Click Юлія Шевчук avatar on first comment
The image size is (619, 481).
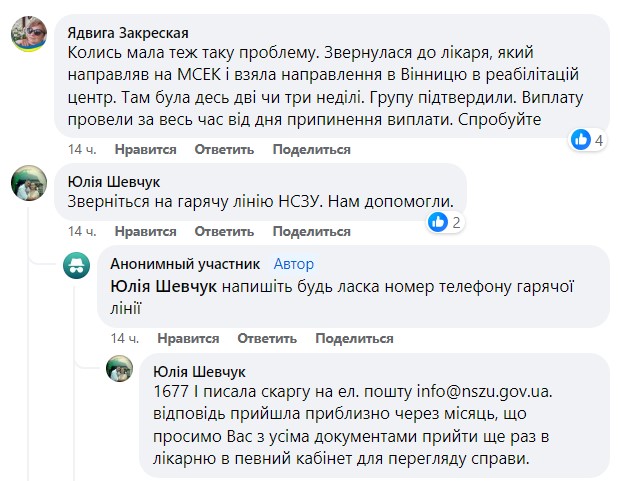(29, 183)
